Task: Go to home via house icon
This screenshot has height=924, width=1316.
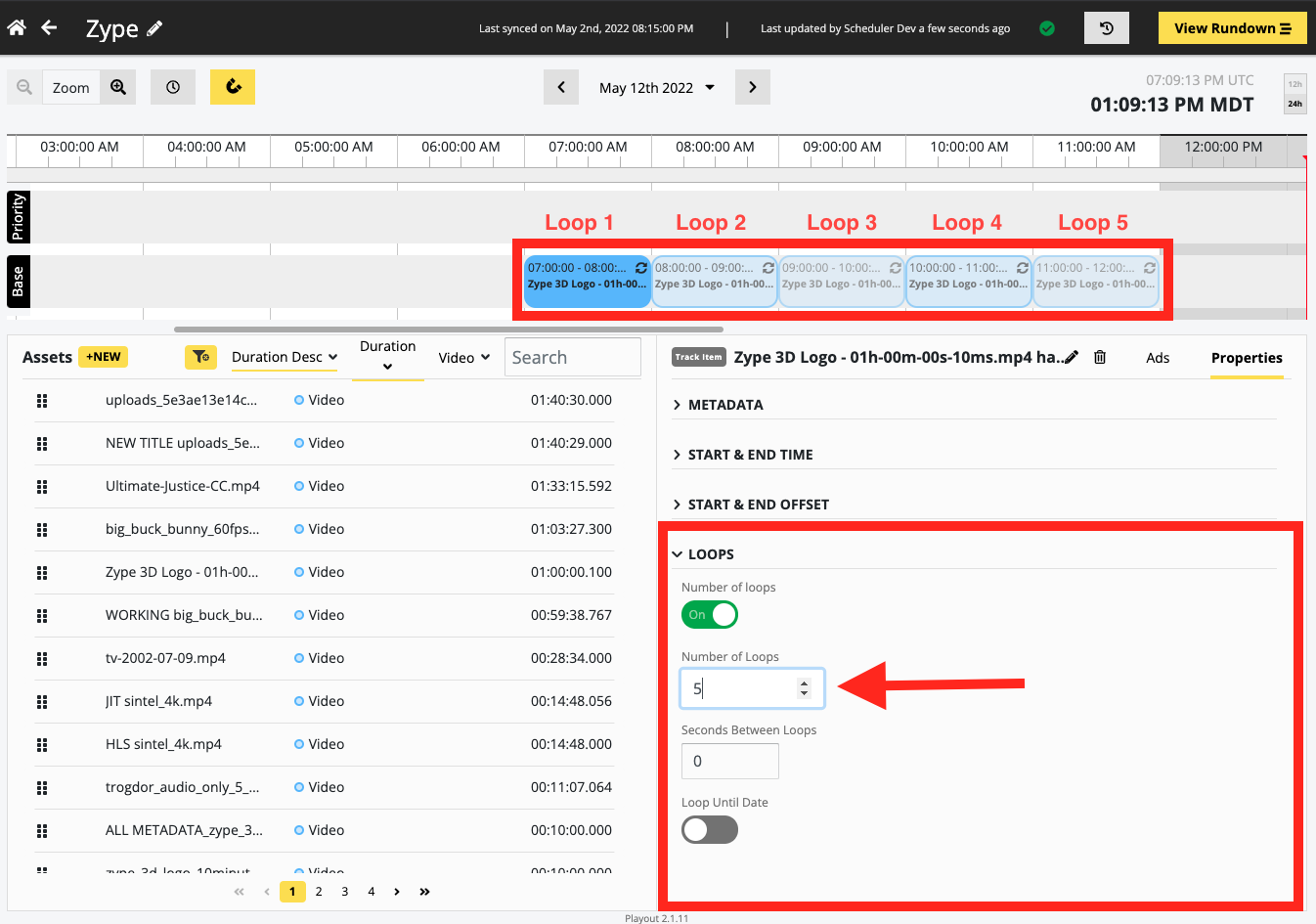Action: tap(17, 27)
